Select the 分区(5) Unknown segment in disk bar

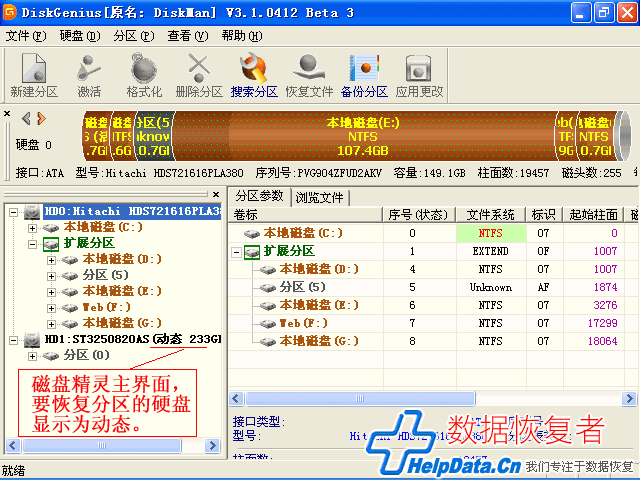154,136
